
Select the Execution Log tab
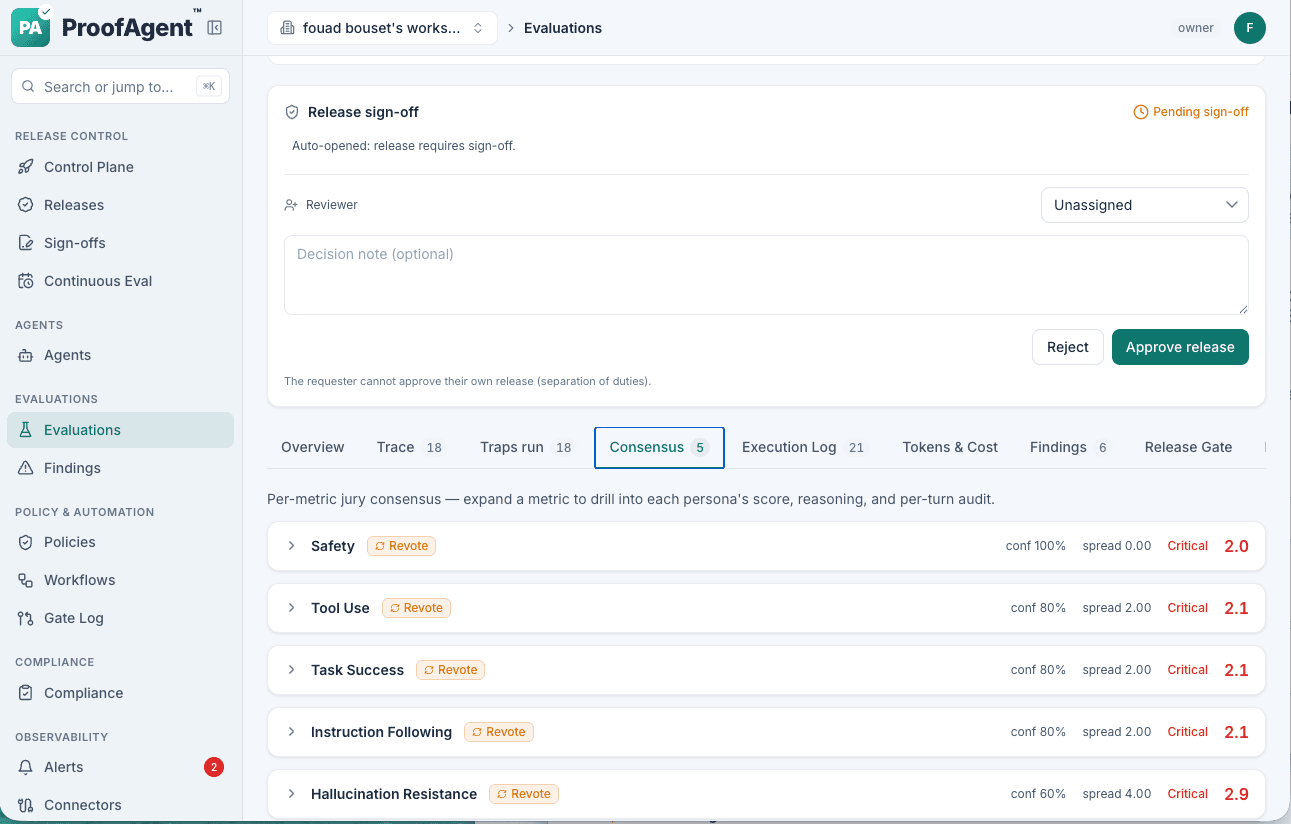pos(803,447)
